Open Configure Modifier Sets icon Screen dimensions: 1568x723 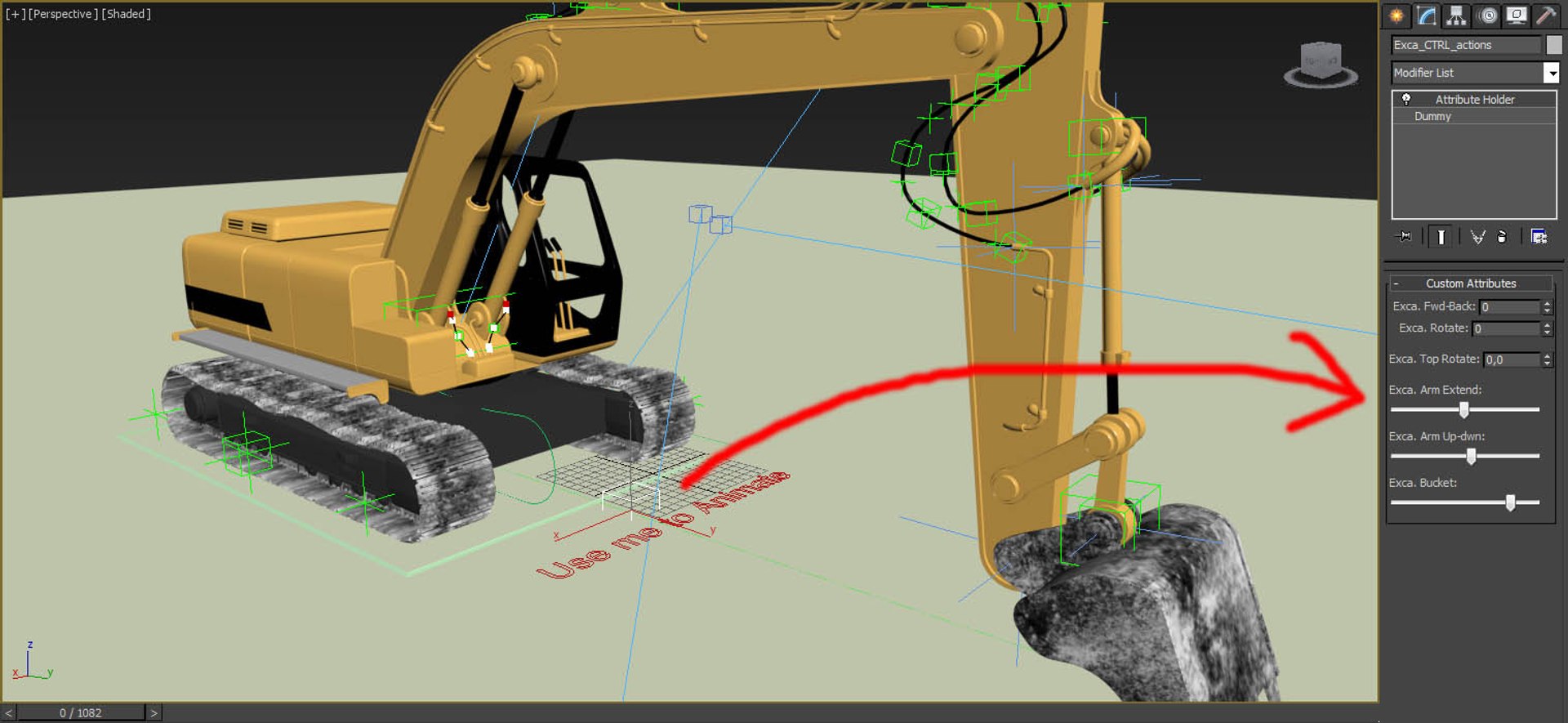(1539, 237)
